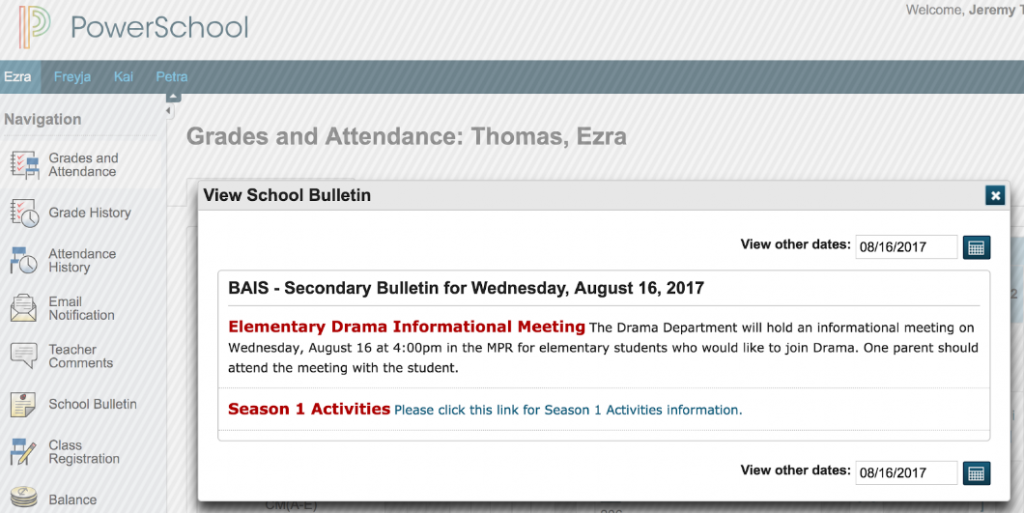Click the Balance coins icon
Image resolution: width=1024 pixels, height=513 pixels.
click(x=24, y=497)
